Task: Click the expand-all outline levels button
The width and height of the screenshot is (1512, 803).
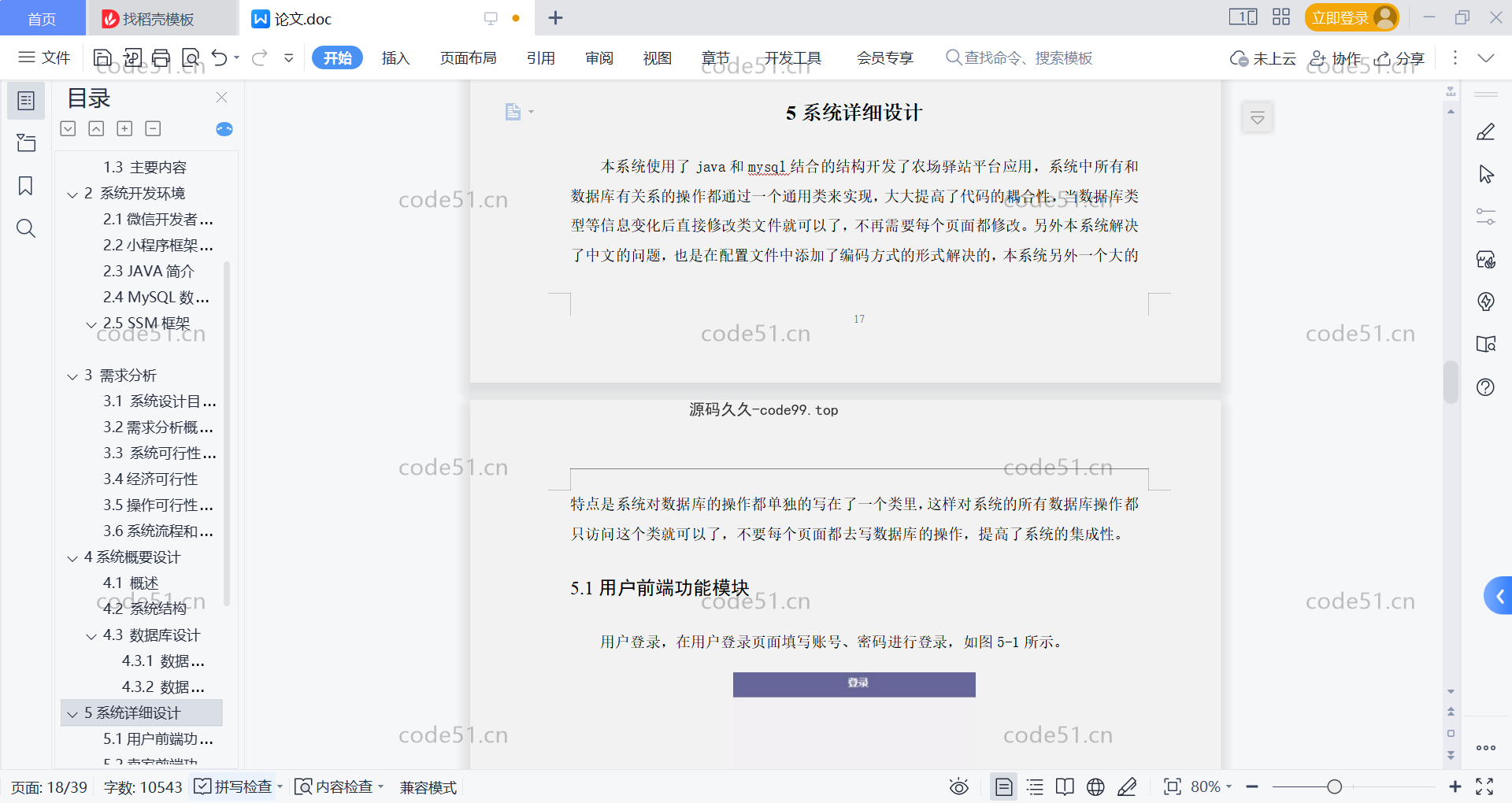Action: click(x=124, y=128)
